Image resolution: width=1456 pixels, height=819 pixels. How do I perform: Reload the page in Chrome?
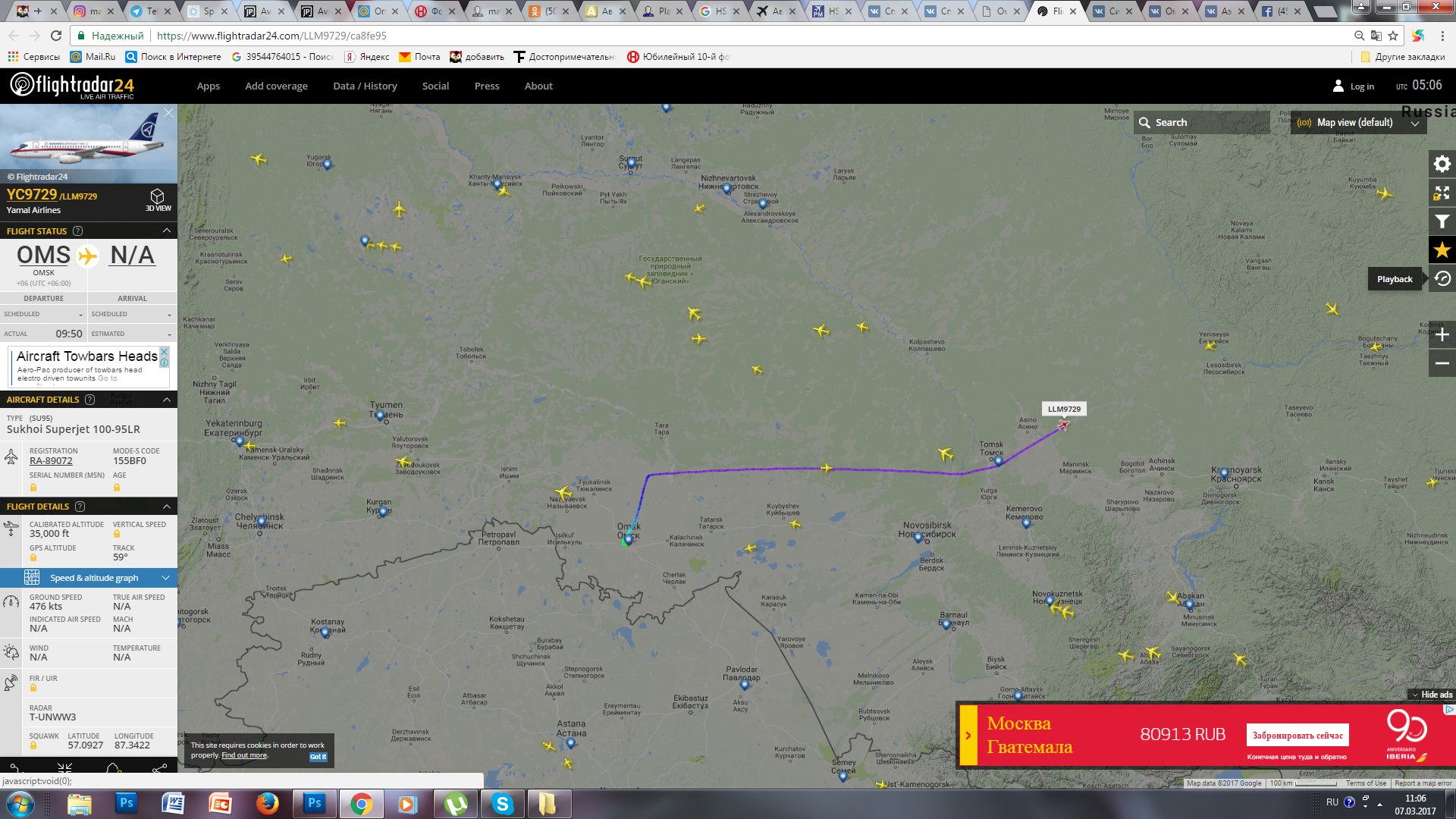[x=56, y=36]
